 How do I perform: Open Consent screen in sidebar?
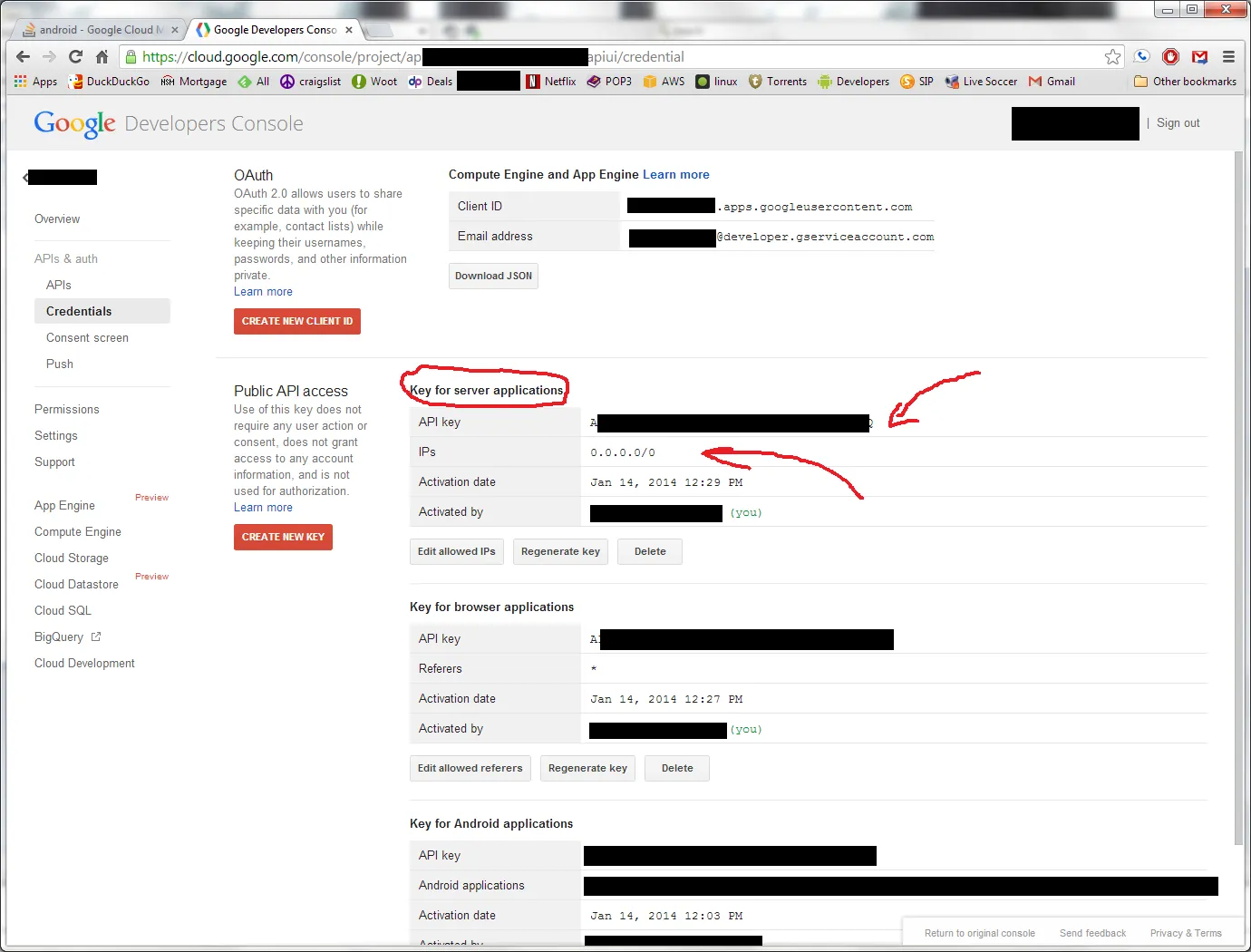(87, 337)
